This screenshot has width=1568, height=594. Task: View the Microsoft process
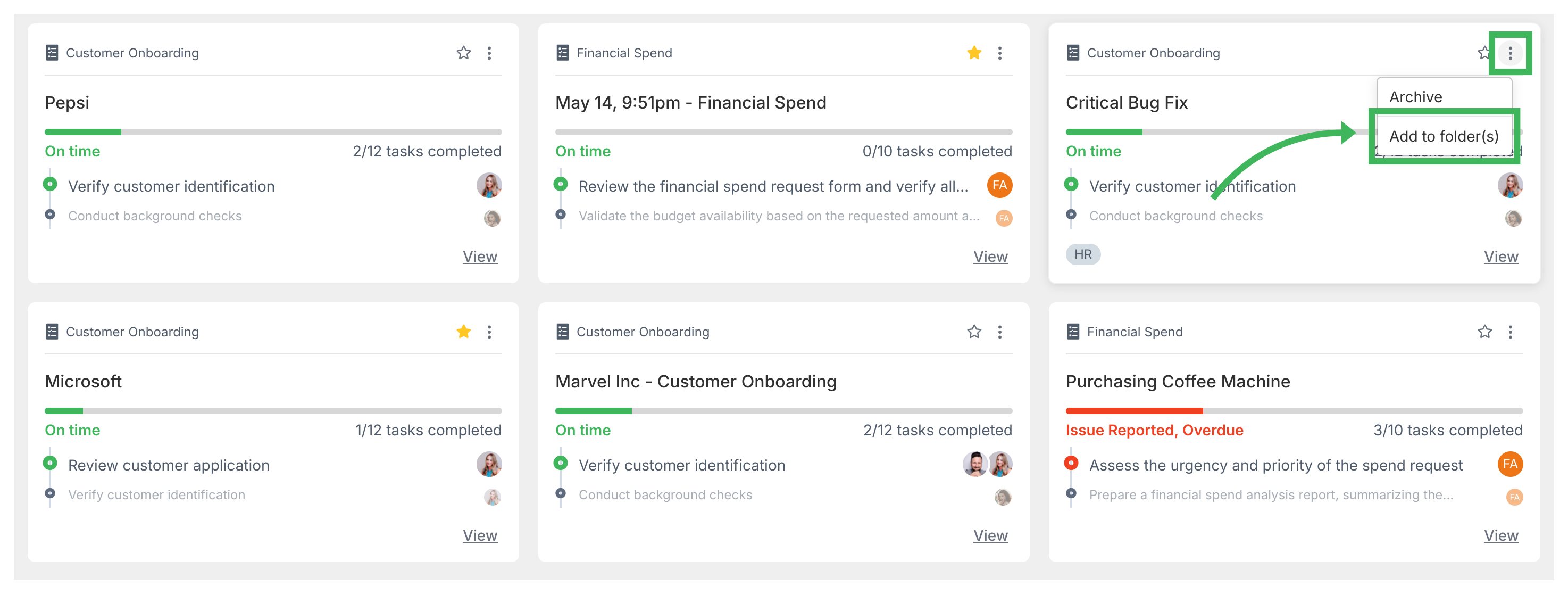click(x=480, y=535)
